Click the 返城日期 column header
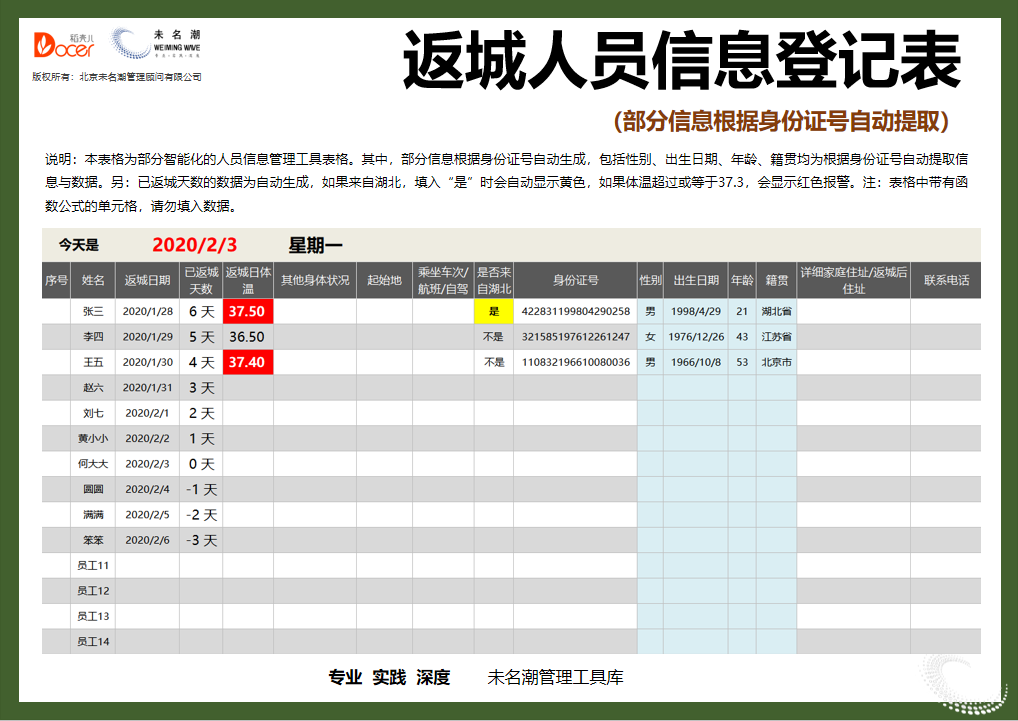1018x721 pixels. (148, 280)
